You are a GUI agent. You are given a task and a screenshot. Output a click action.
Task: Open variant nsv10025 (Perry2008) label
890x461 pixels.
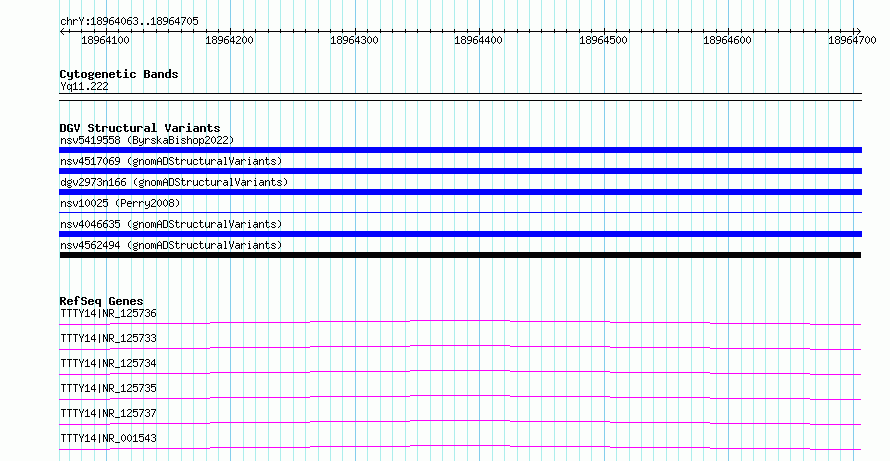click(120, 203)
